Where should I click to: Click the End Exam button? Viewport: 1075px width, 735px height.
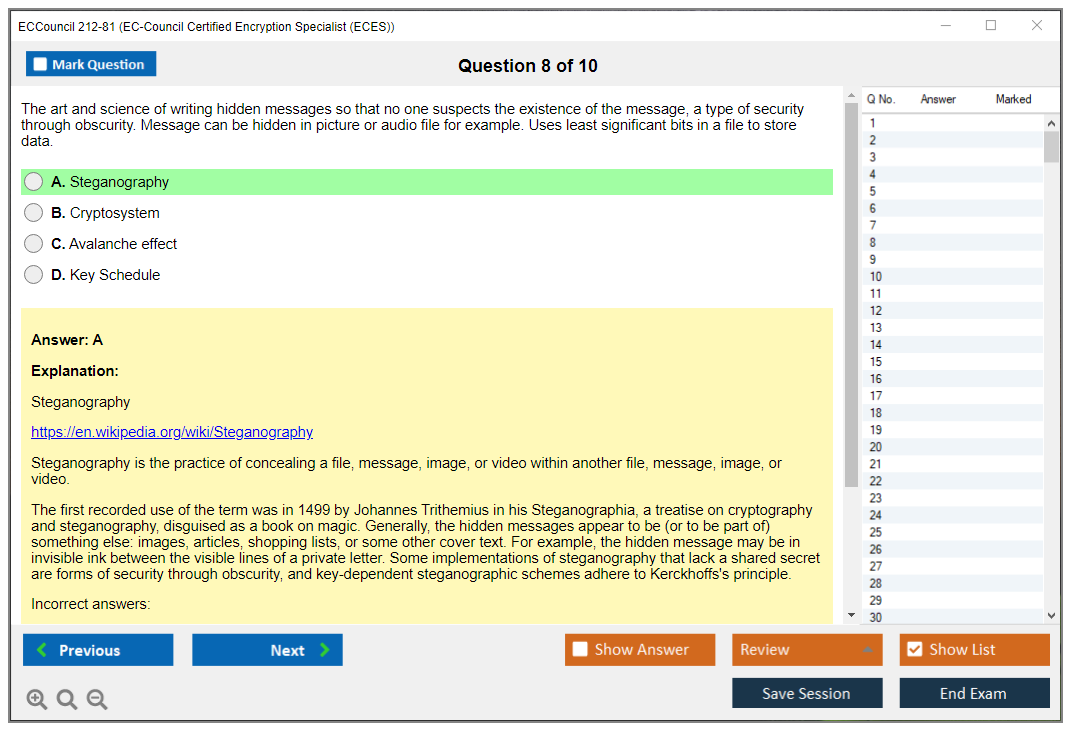pos(973,693)
